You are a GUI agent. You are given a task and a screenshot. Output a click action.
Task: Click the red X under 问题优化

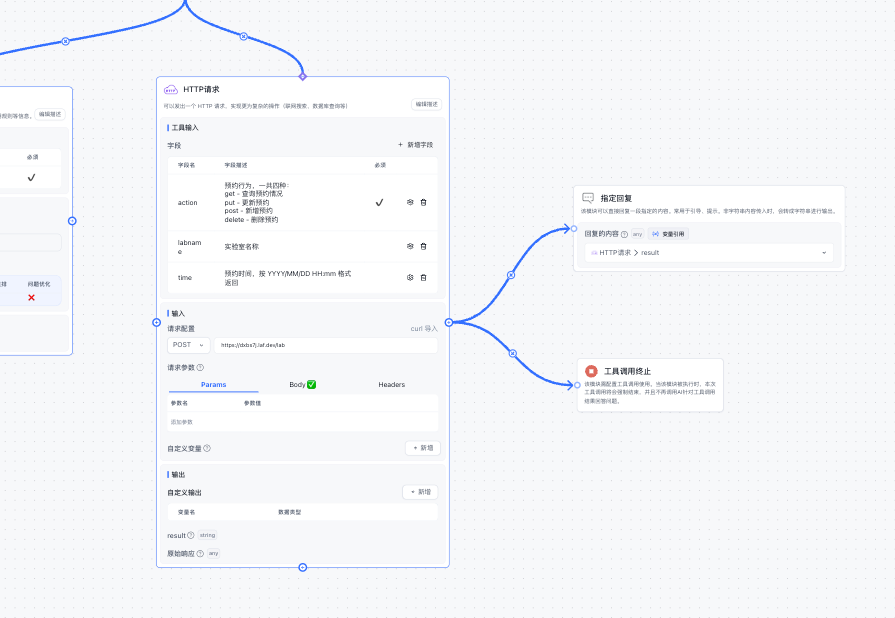click(x=31, y=297)
